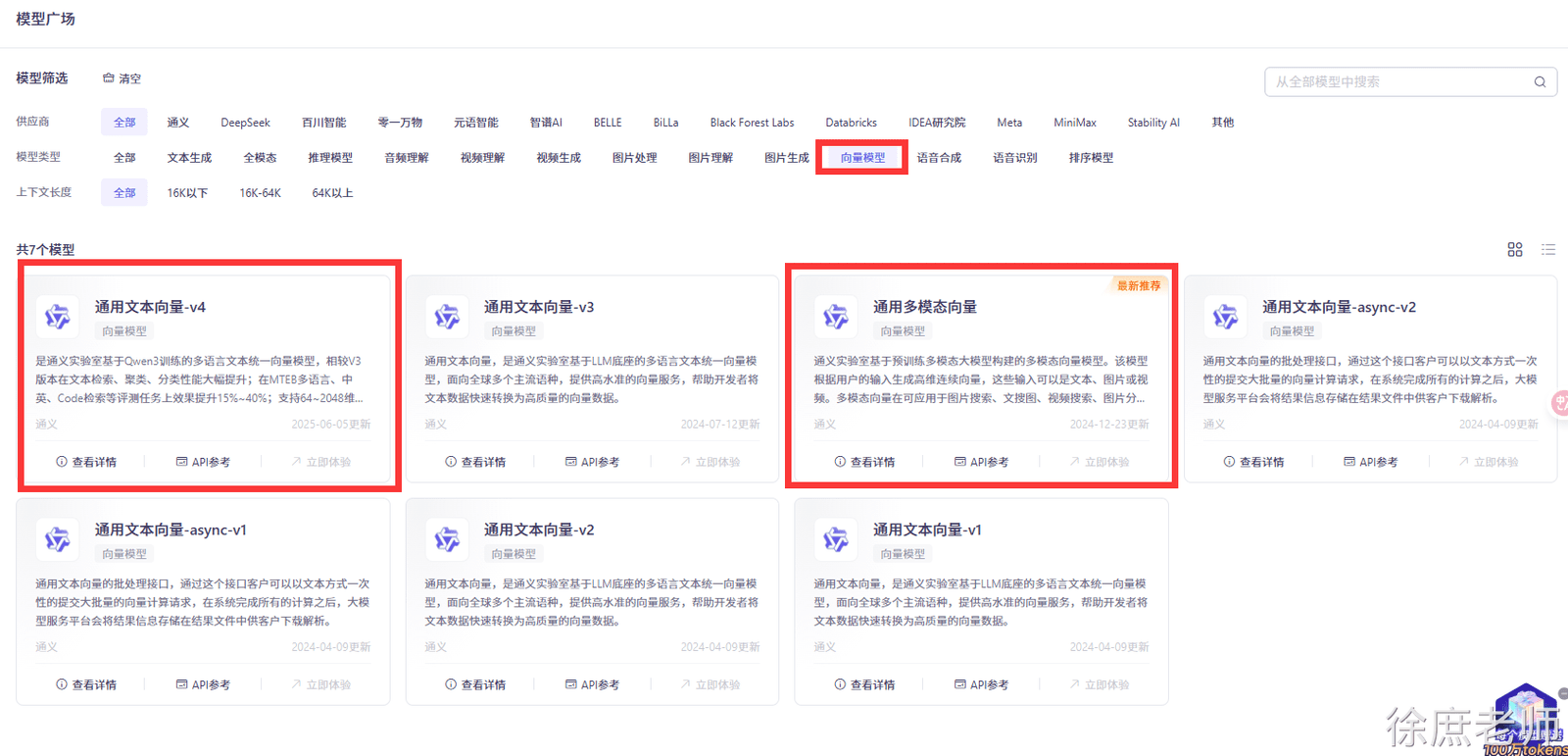Open 查看详情 for 通用文本向量-async-v2
This screenshot has height=756, width=1568.
[1253, 462]
